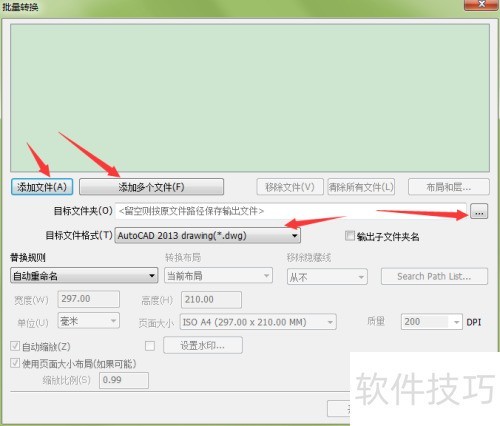Close the 批量转换 dialog window
Image resolution: width=500 pixels, height=426 pixels.
[x=481, y=5]
